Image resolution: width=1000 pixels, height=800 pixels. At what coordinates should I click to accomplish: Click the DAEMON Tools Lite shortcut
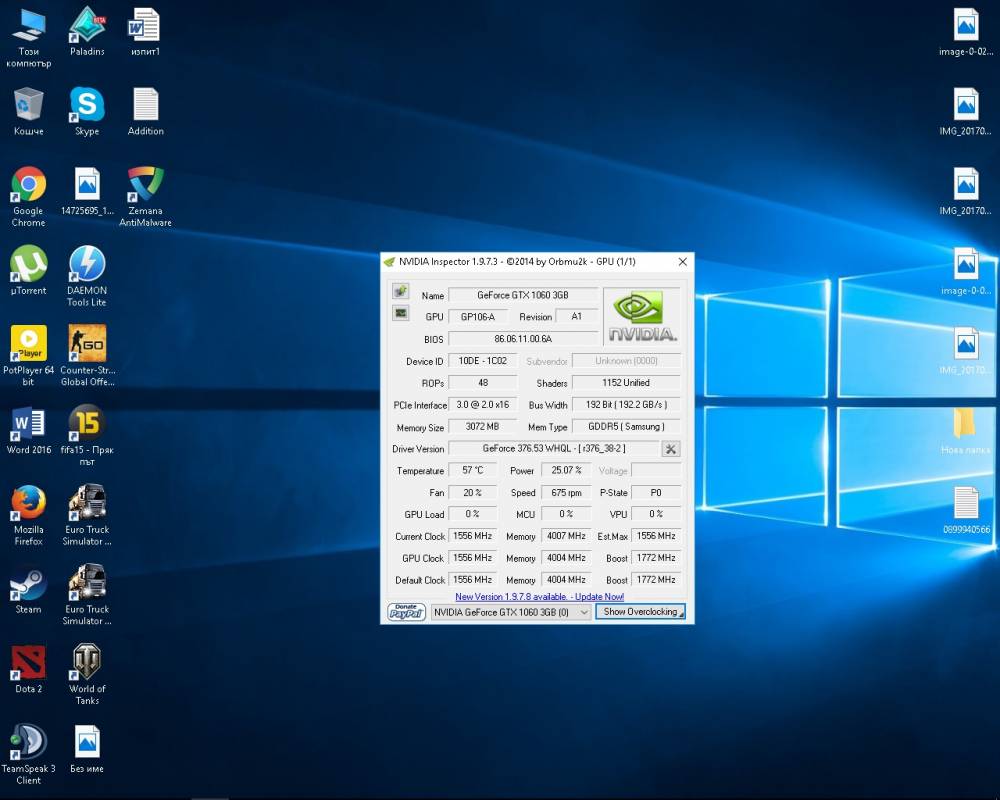point(87,276)
